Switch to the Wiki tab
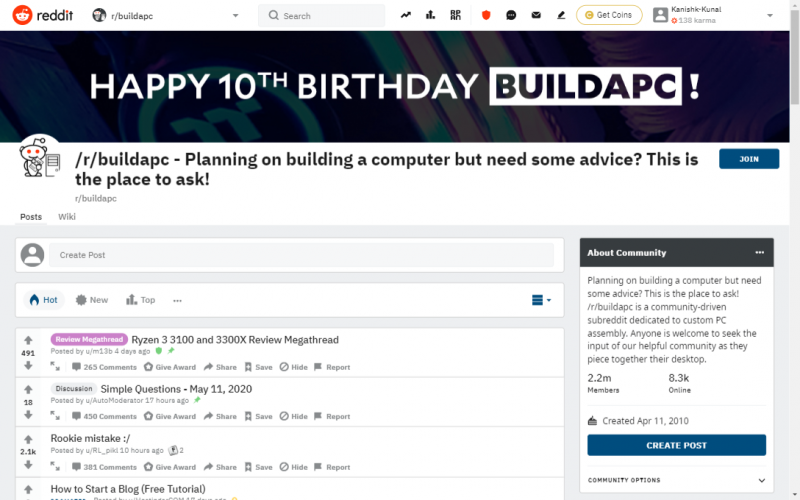The width and height of the screenshot is (800, 500). point(67,217)
